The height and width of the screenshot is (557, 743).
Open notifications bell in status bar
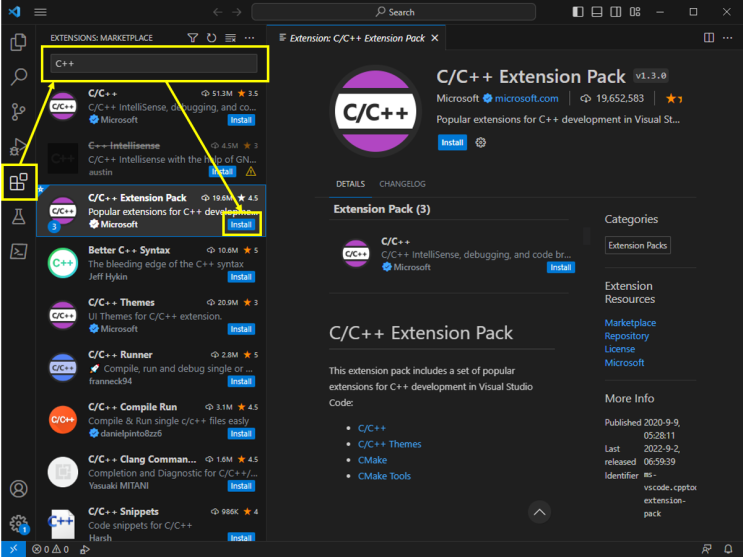(x=728, y=549)
